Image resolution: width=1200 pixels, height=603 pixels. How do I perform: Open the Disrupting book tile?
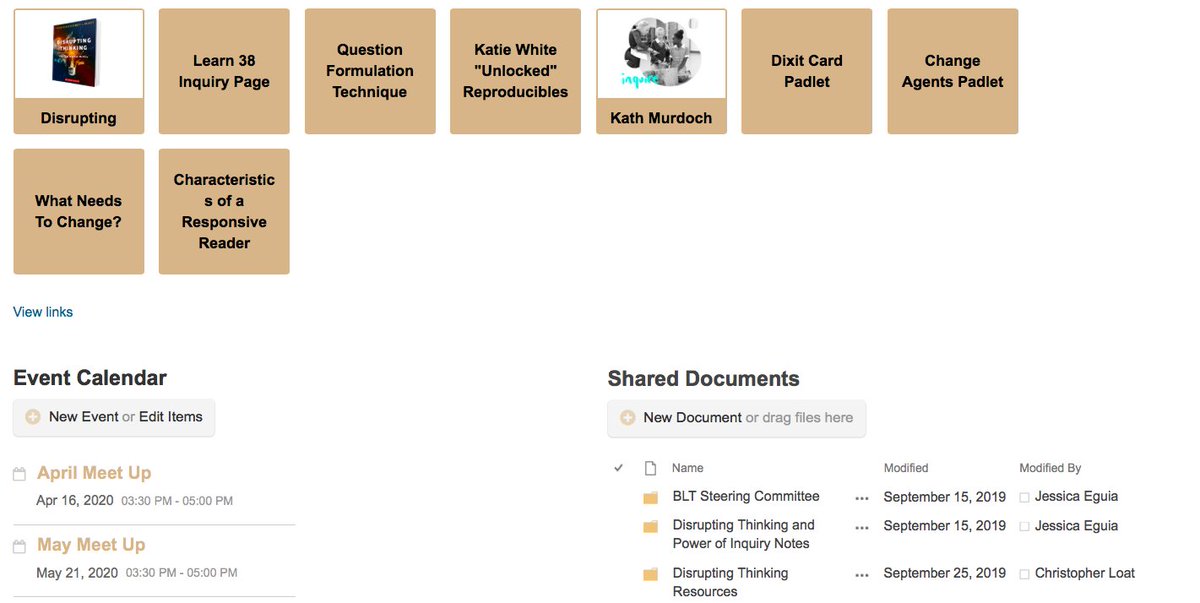[79, 71]
